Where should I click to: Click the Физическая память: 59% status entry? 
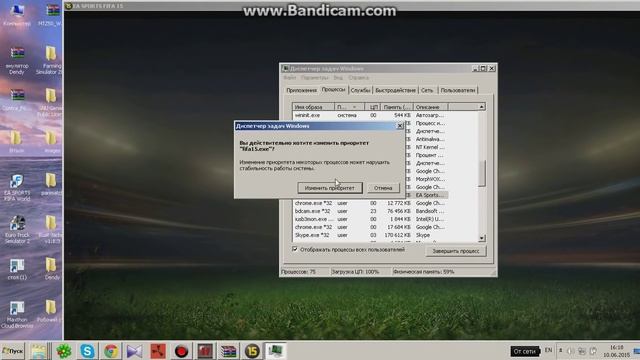(424, 271)
